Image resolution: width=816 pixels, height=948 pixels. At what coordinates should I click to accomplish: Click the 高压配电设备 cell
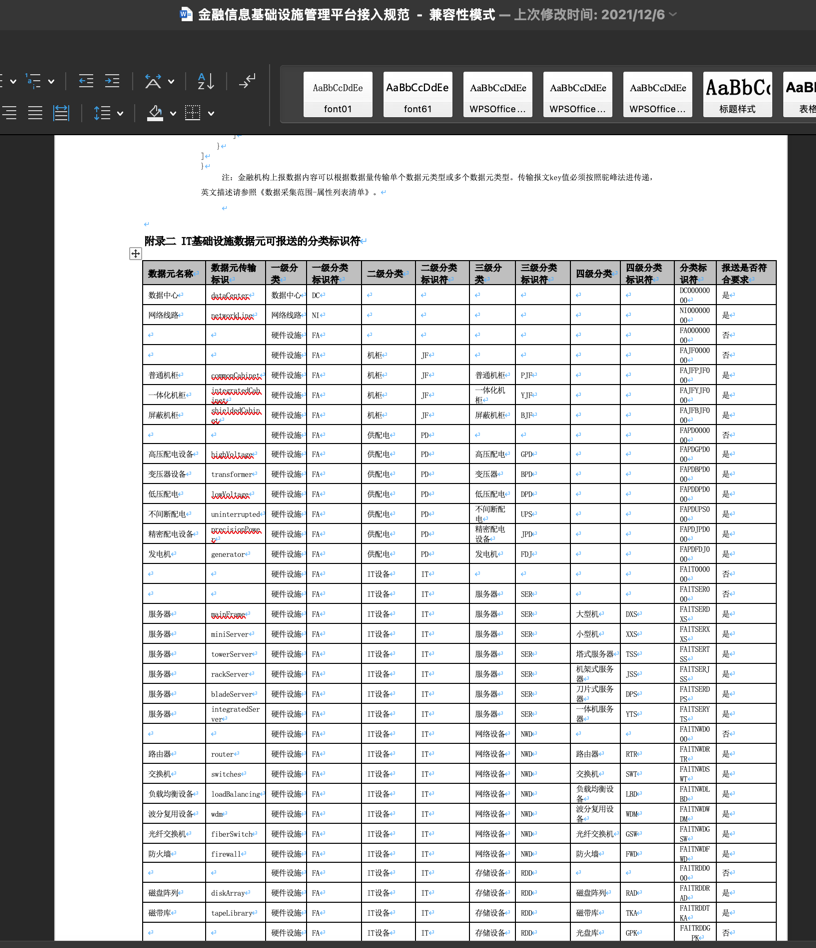[x=174, y=454]
